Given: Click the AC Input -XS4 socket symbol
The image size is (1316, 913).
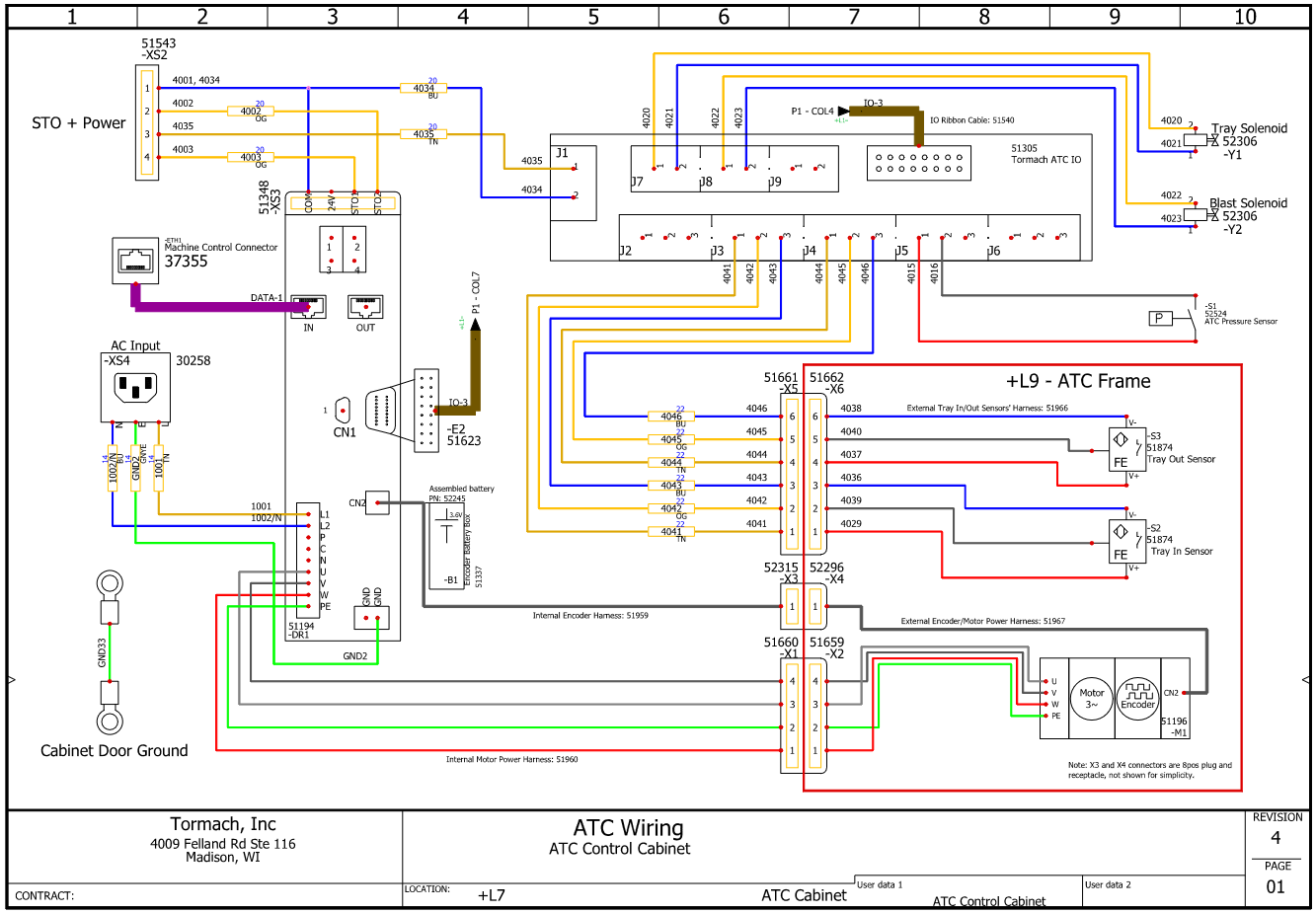Looking at the screenshot, I should point(137,389).
